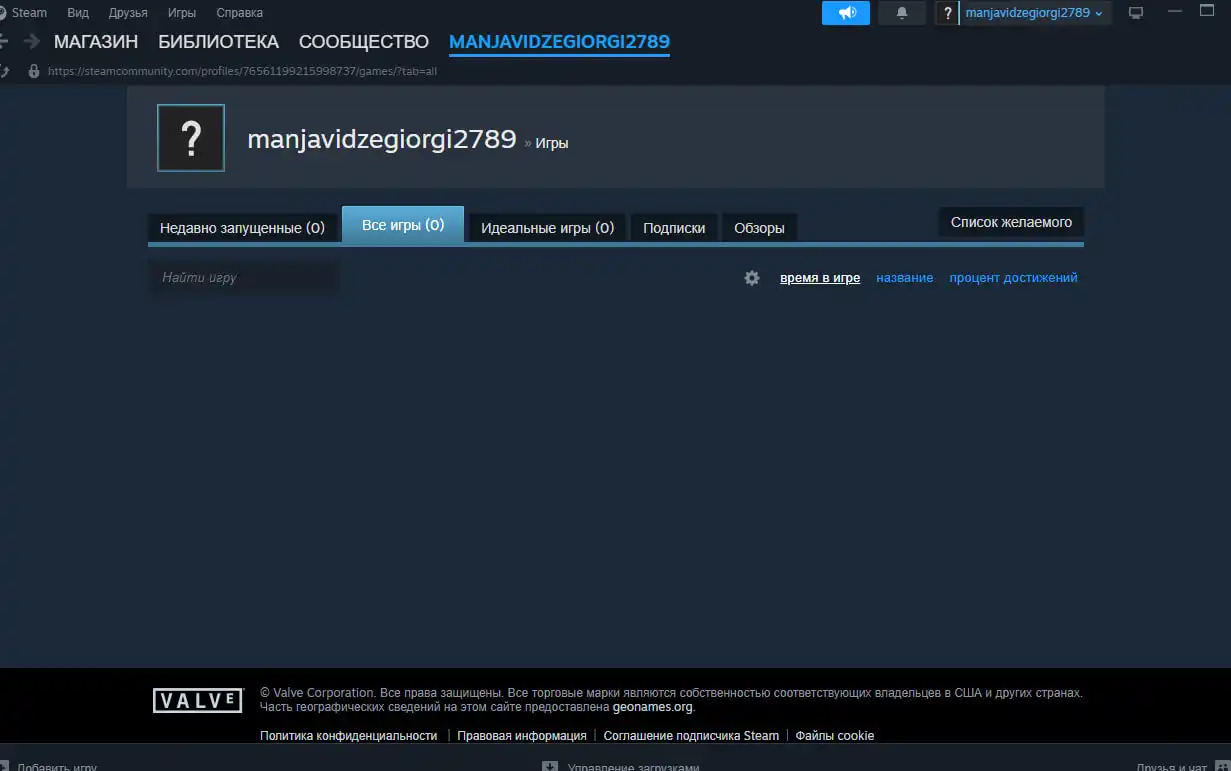
Task: Open the Подписки tab
Action: pos(674,228)
